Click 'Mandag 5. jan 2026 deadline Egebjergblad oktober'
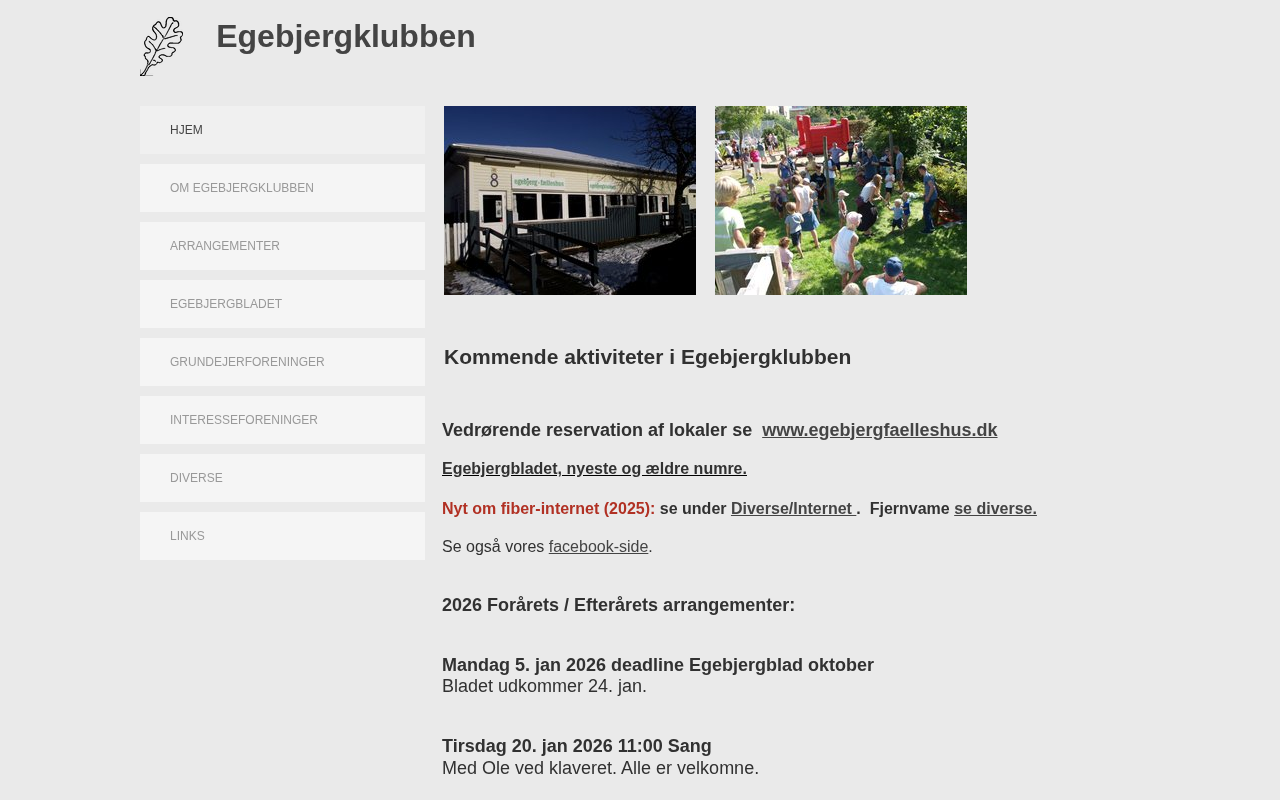Viewport: 1280px width, 800px height. tap(658, 665)
